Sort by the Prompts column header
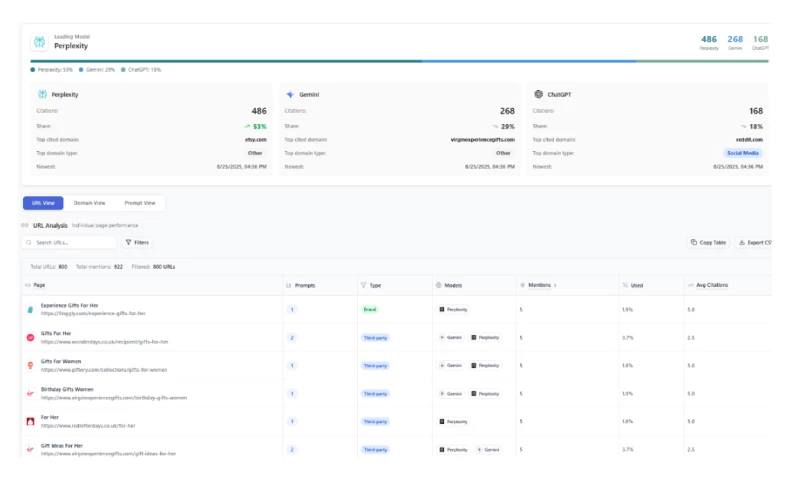The image size is (800, 480). (305, 286)
